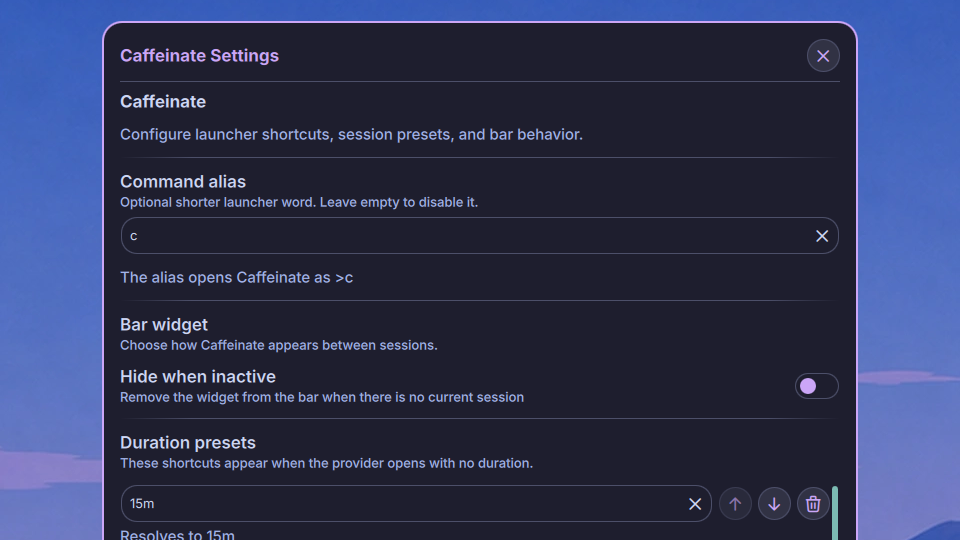Select the Caffeinate Settings title
Viewport: 960px width, 540px height.
200,56
